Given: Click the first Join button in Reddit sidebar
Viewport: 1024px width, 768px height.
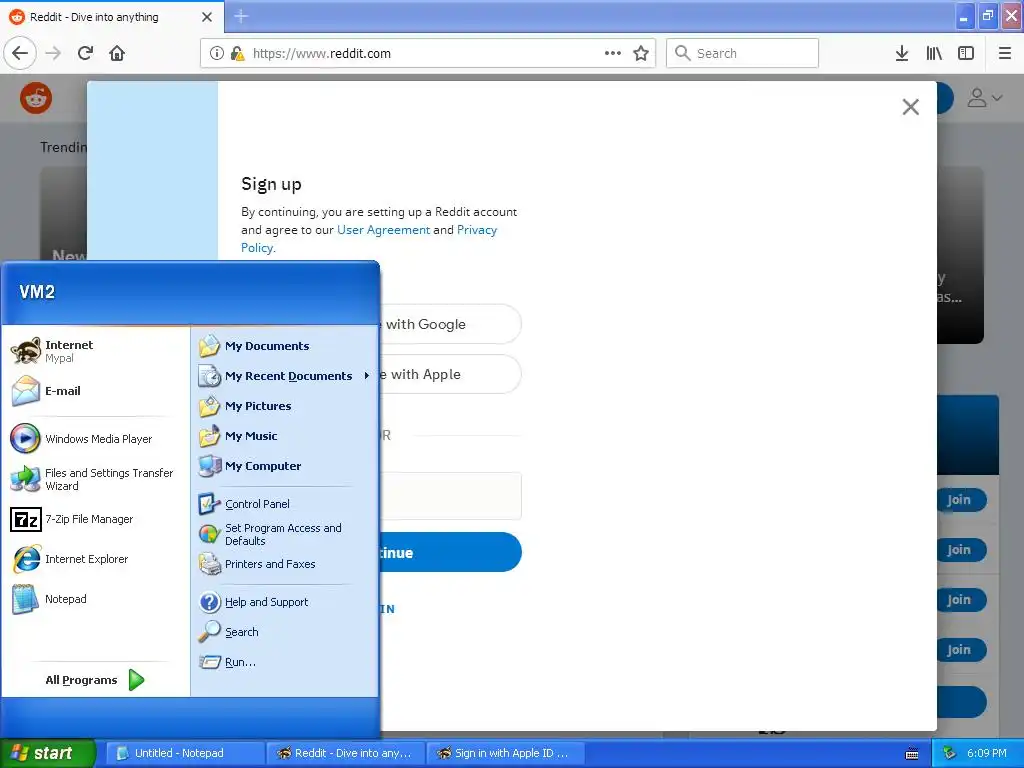Looking at the screenshot, I should tap(959, 500).
